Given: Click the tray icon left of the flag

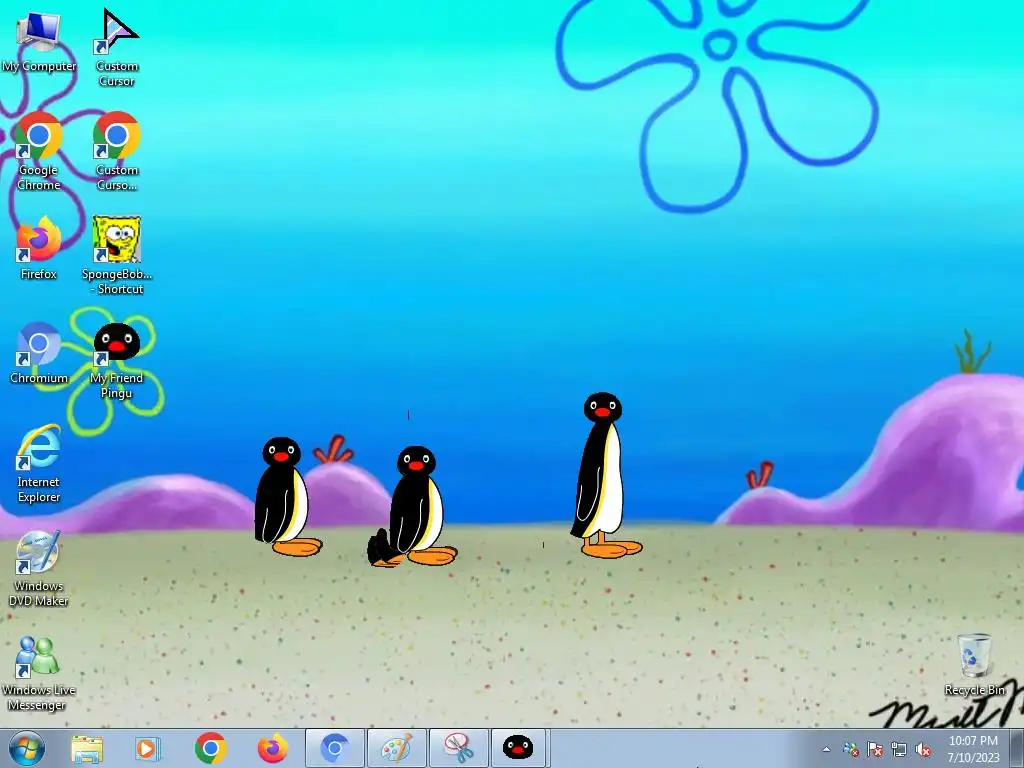Looking at the screenshot, I should (x=851, y=750).
